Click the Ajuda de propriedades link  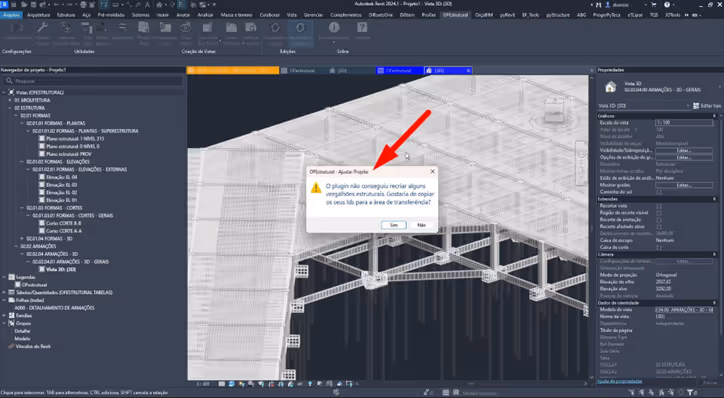click(x=619, y=381)
